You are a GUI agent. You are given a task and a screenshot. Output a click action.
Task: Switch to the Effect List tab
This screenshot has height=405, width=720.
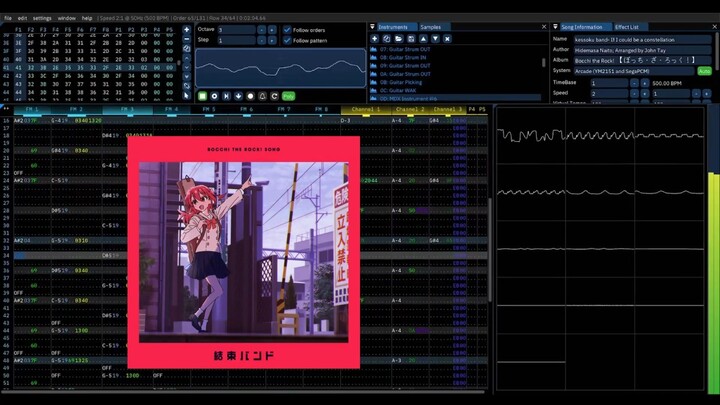[627, 27]
